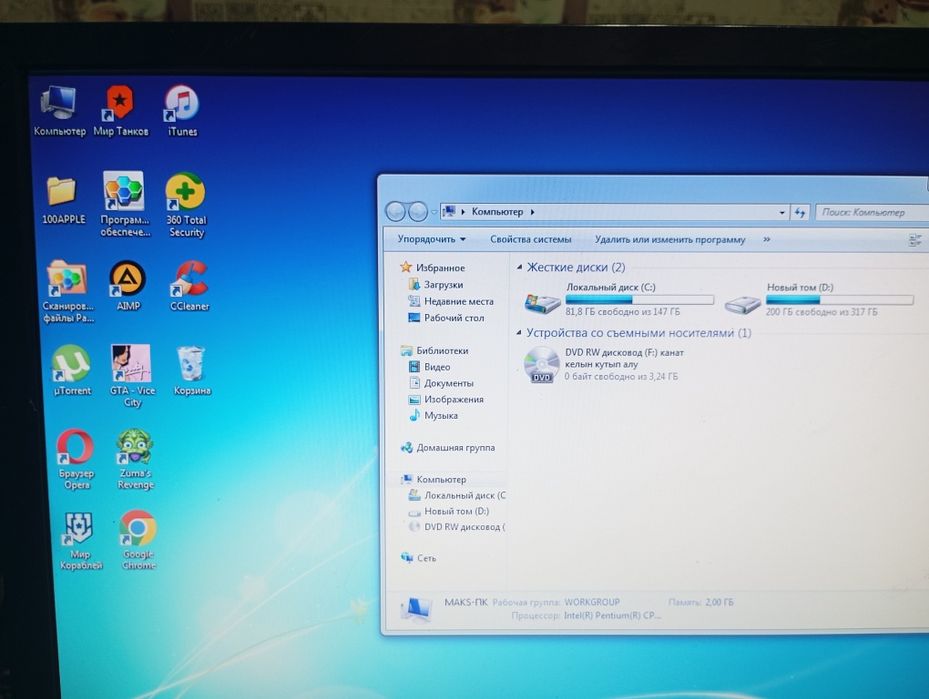Open the Упорядочить dropdown menu
929x699 pixels.
pyautogui.click(x=431, y=239)
